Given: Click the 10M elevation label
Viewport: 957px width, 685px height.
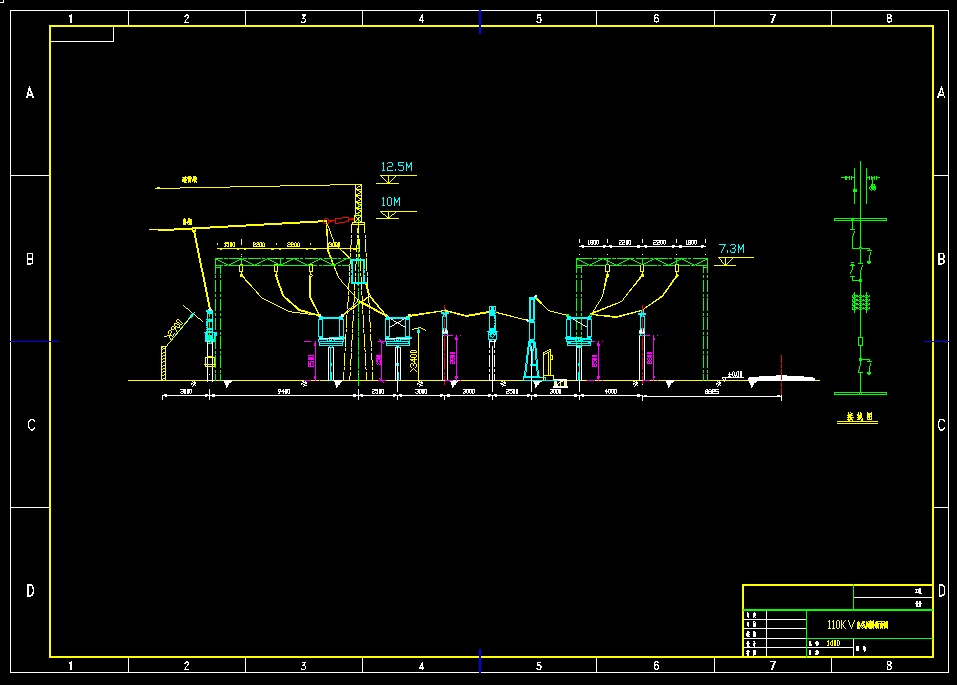Looking at the screenshot, I should coord(390,202).
